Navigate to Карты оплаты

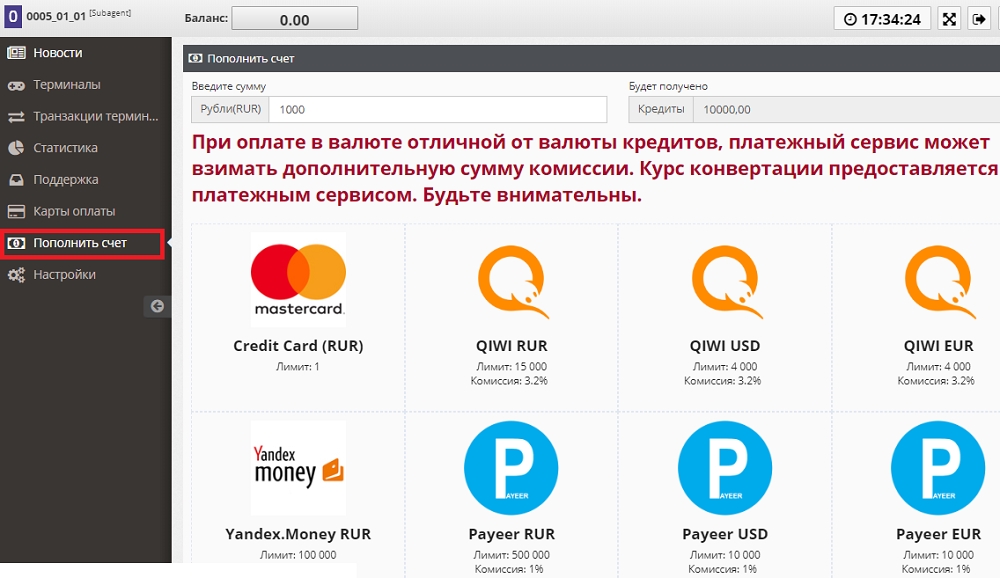[74, 211]
